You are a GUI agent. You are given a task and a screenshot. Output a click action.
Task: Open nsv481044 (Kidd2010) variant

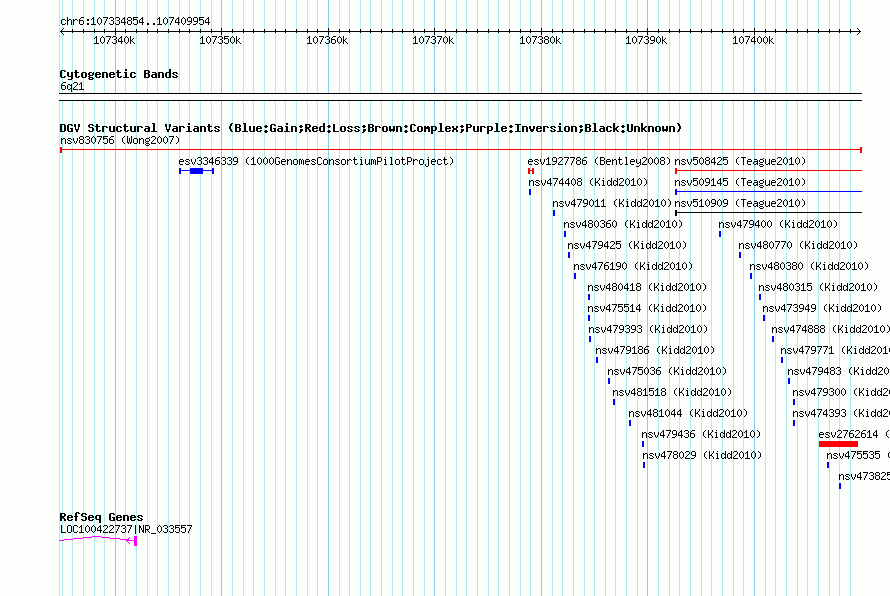(688, 413)
